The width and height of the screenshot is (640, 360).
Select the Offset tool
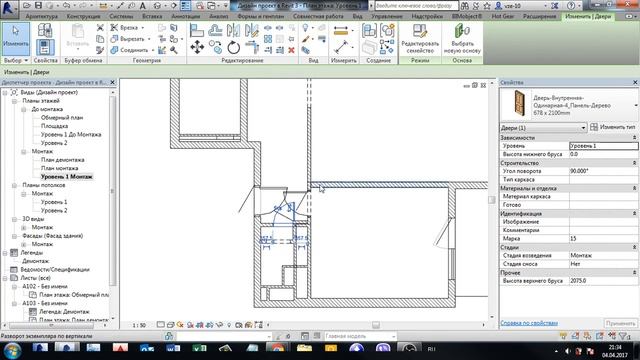[x=215, y=30]
